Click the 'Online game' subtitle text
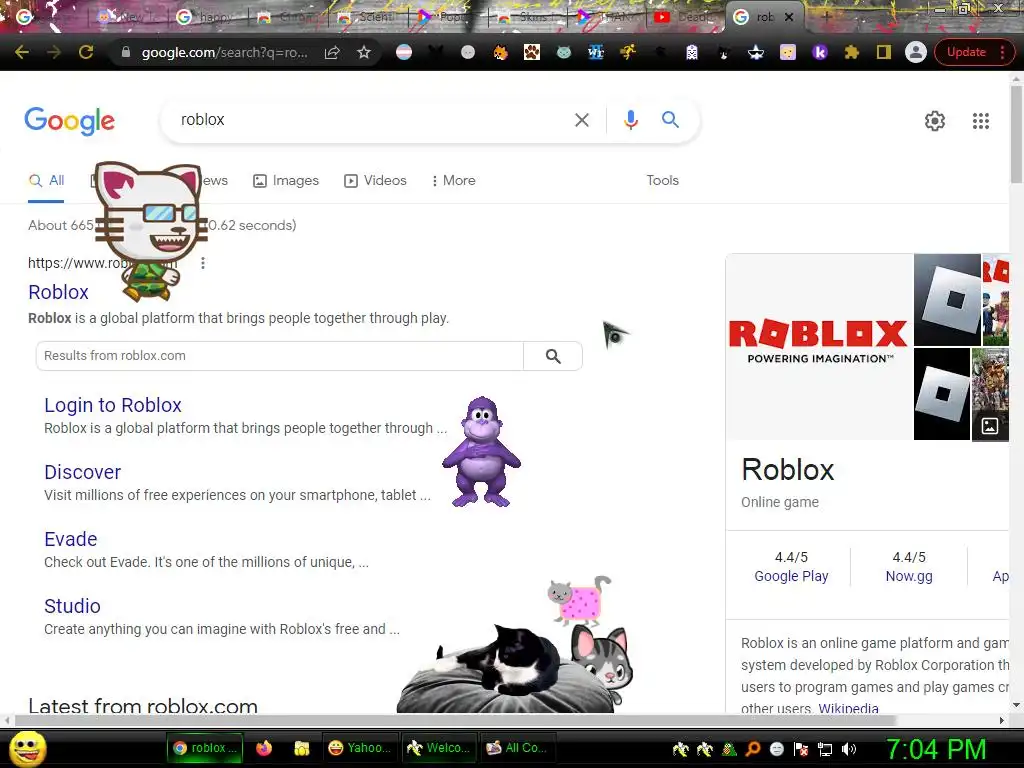Viewport: 1024px width, 768px height. click(780, 502)
